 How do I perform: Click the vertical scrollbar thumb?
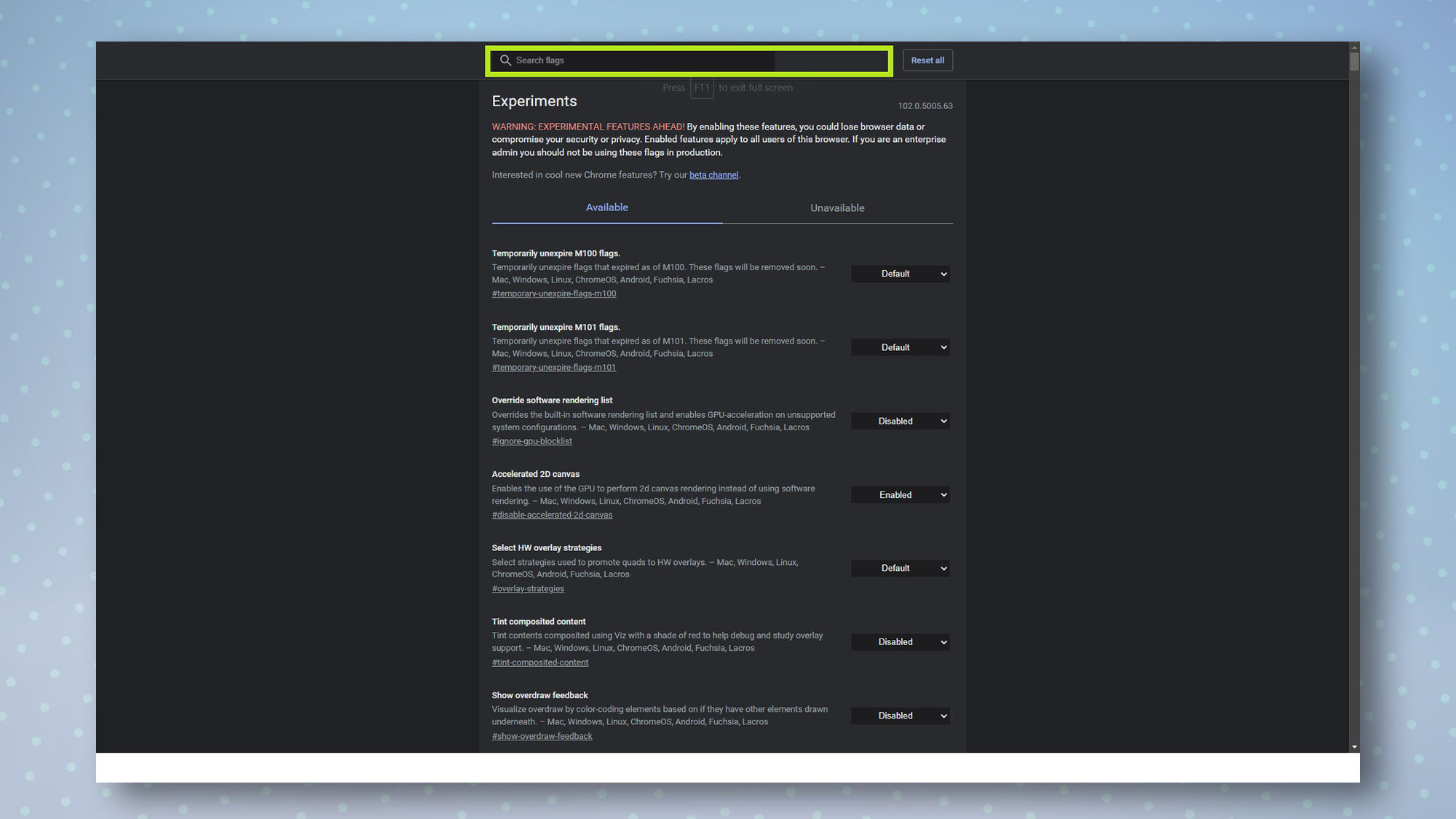(x=1354, y=61)
